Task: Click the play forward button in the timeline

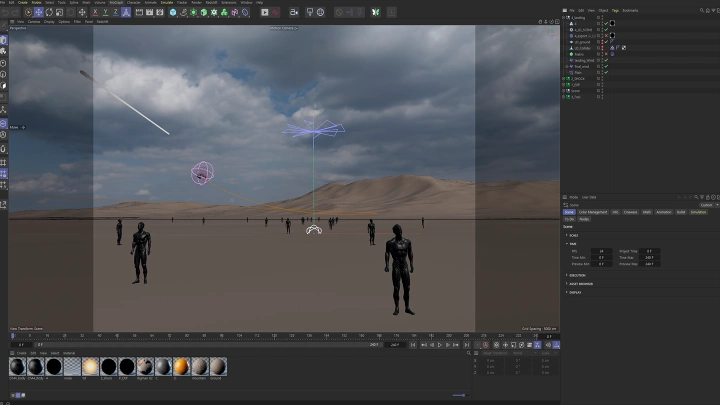Action: pos(439,344)
